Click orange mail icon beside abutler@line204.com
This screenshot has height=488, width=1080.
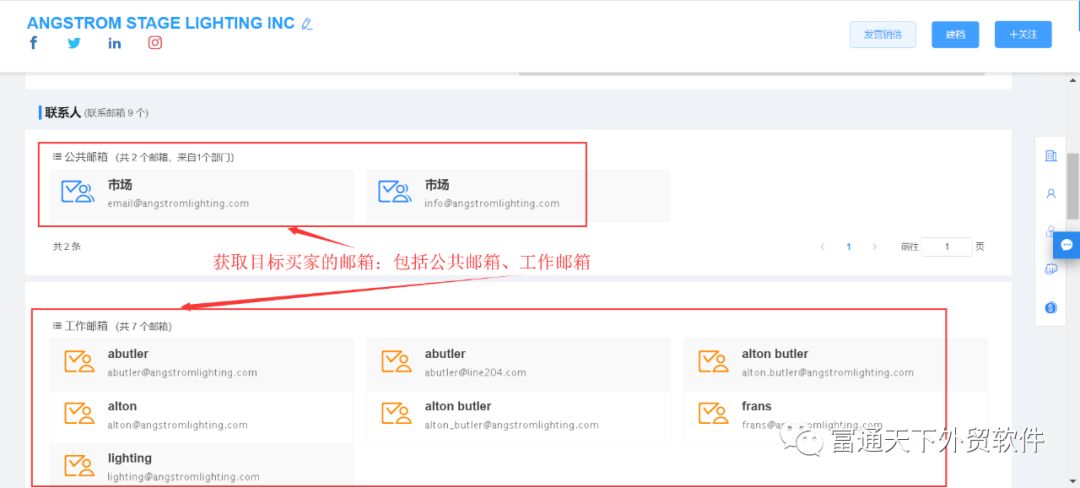(x=396, y=361)
